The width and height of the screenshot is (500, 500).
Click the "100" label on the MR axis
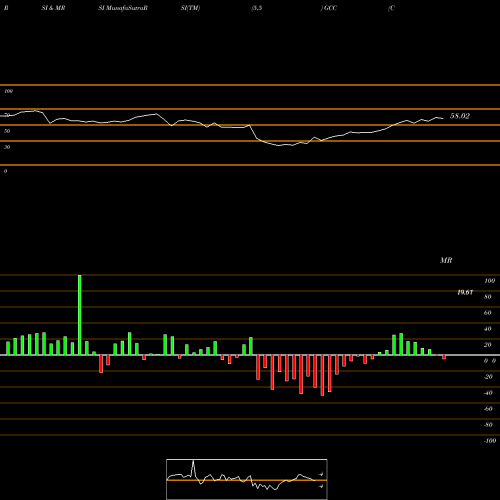[489, 281]
